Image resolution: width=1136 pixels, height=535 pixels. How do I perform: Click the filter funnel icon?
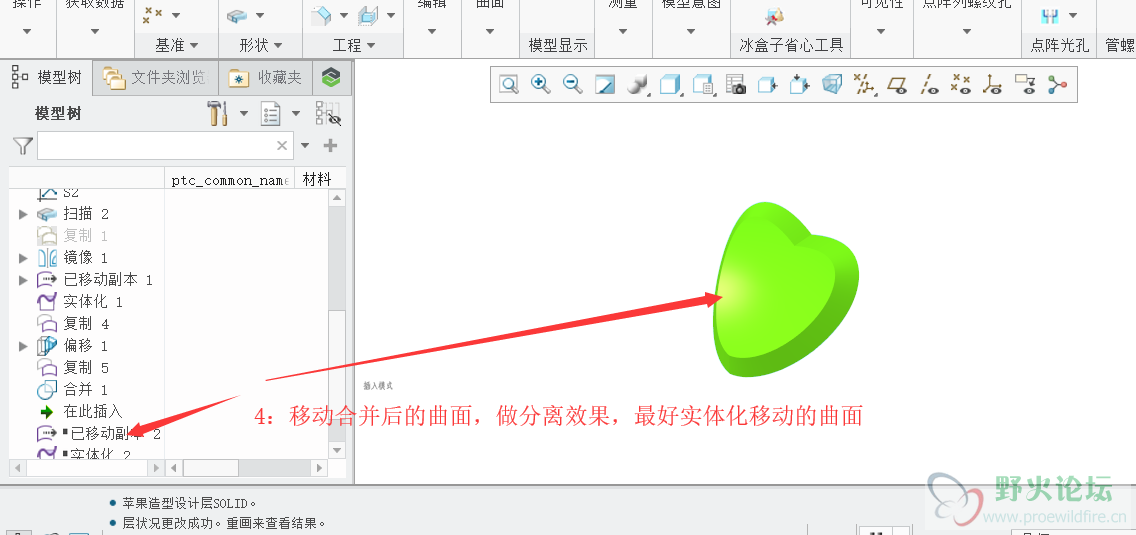[23, 146]
